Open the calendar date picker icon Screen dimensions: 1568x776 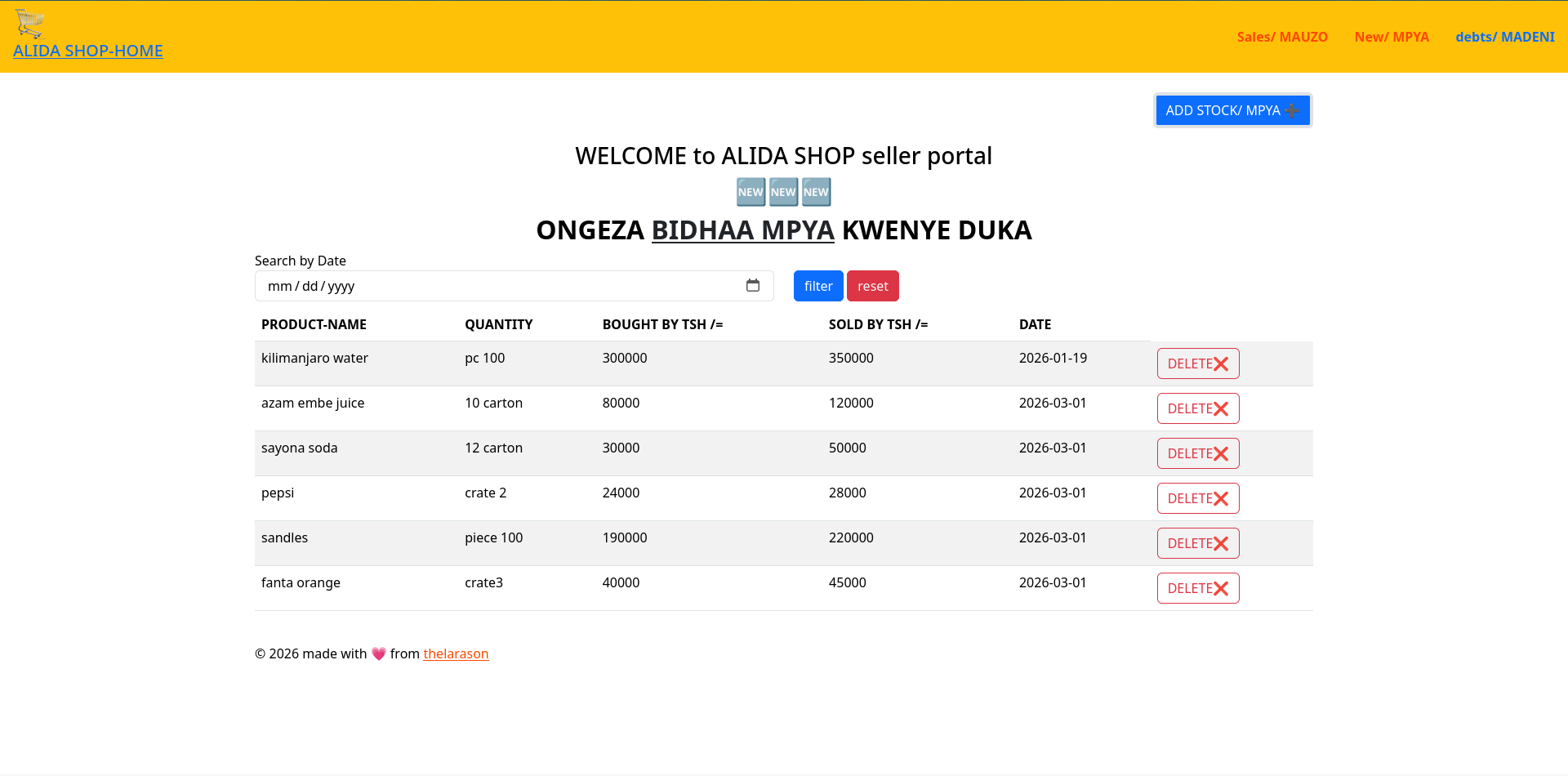tap(752, 286)
